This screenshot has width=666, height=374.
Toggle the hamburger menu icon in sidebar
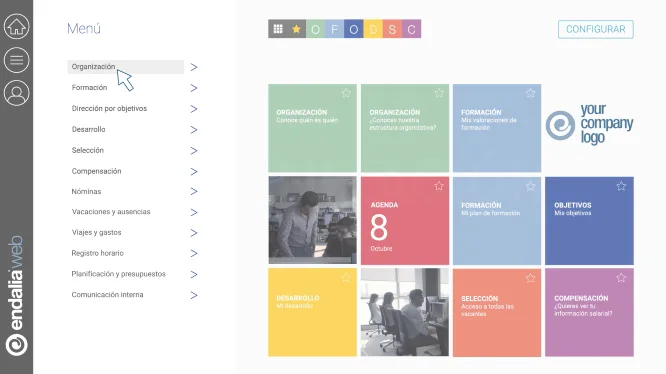[17, 60]
